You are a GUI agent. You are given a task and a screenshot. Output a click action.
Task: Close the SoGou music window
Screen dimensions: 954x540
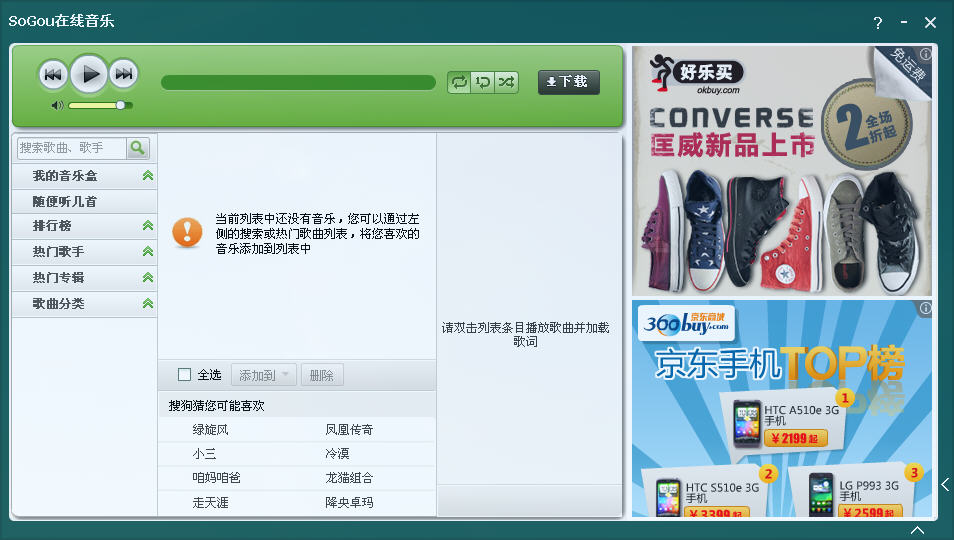point(930,22)
